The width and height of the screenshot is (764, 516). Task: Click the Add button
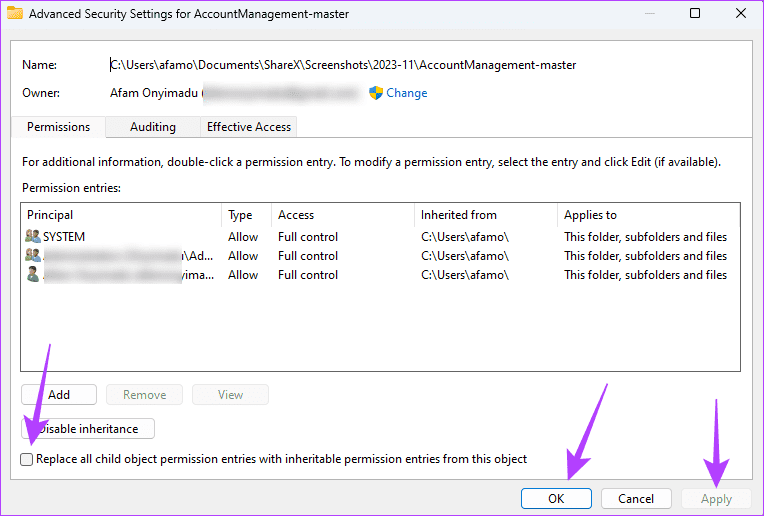coord(59,395)
